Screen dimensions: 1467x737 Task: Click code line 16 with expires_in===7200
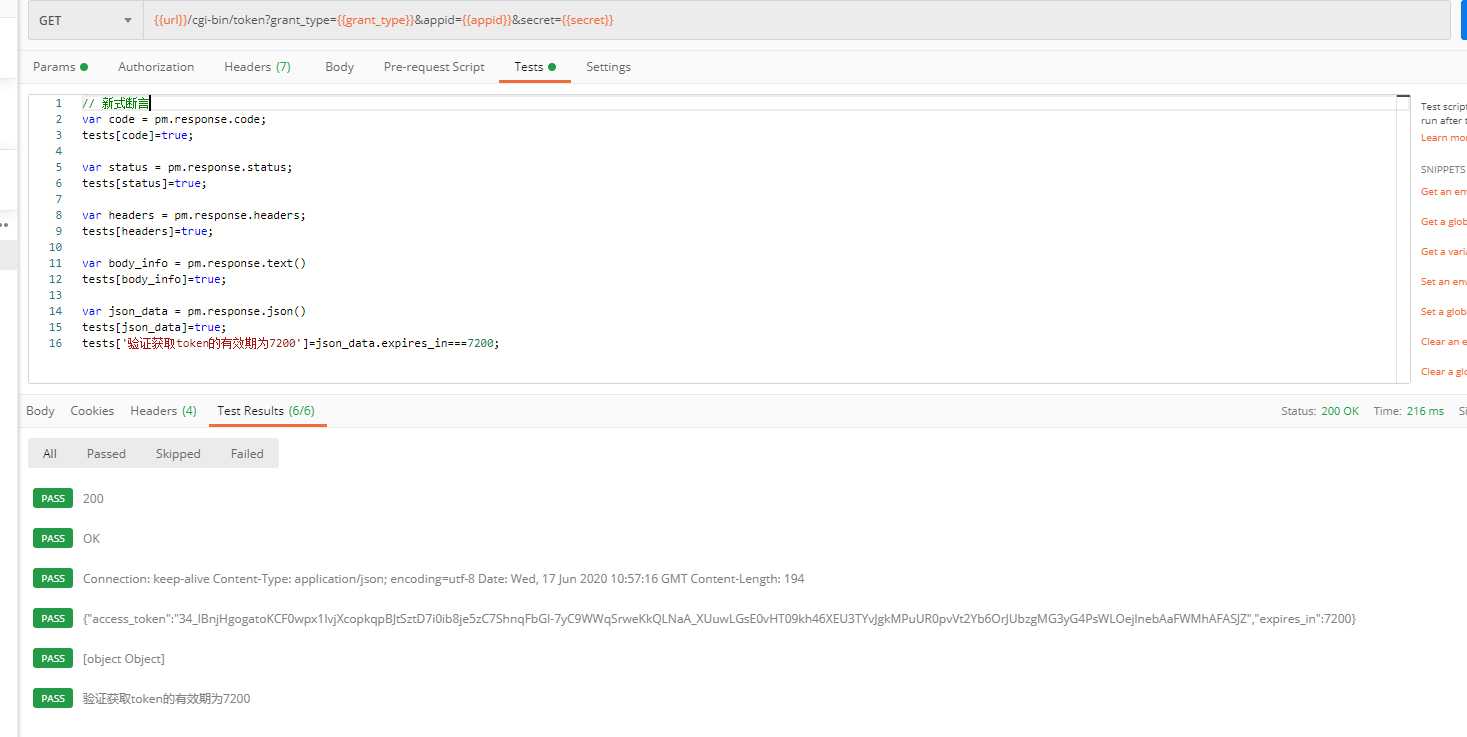coord(290,343)
